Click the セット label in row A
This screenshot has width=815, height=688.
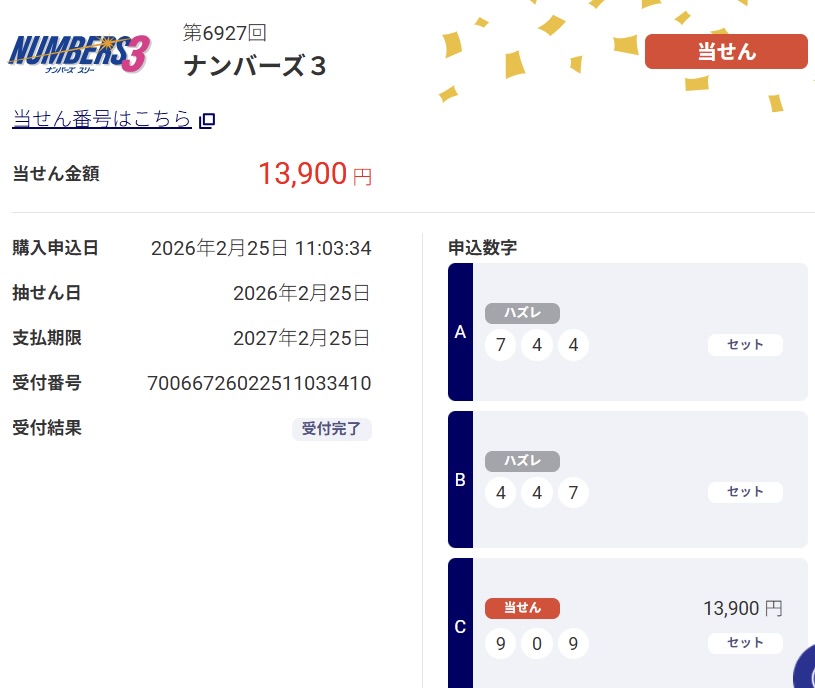click(745, 345)
